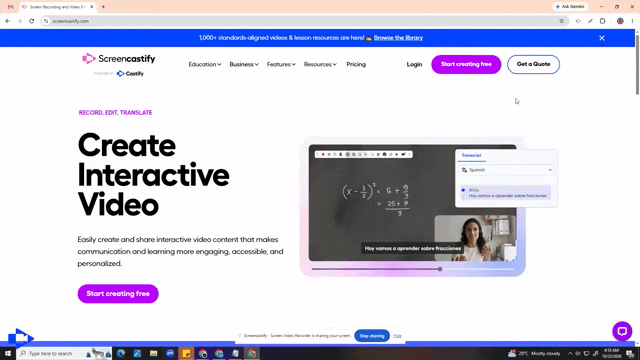Open Microsoft Edge from the taskbar
The width and height of the screenshot is (640, 360).
click(121, 353)
